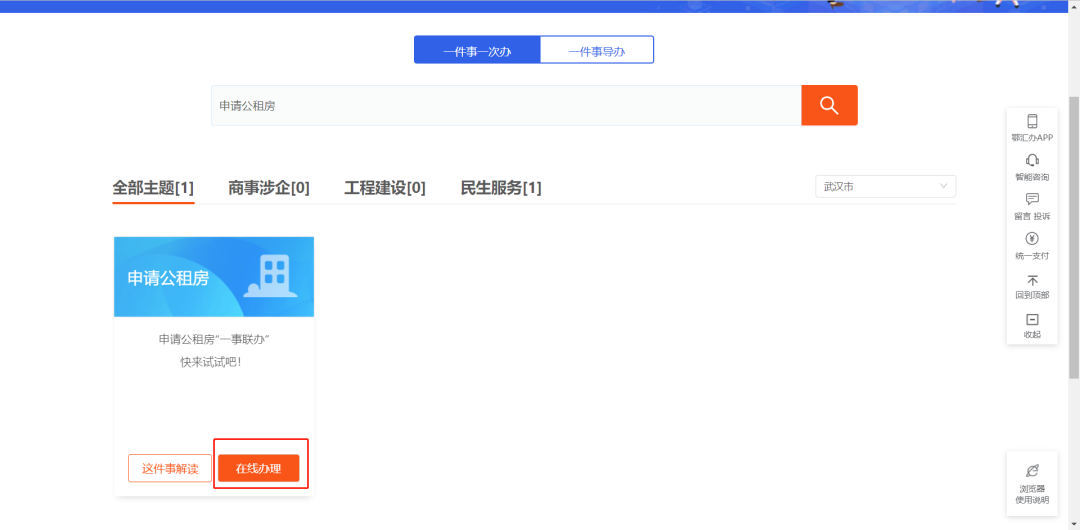
Task: Select the 工程建设[0] category tab
Action: pyautogui.click(x=385, y=188)
